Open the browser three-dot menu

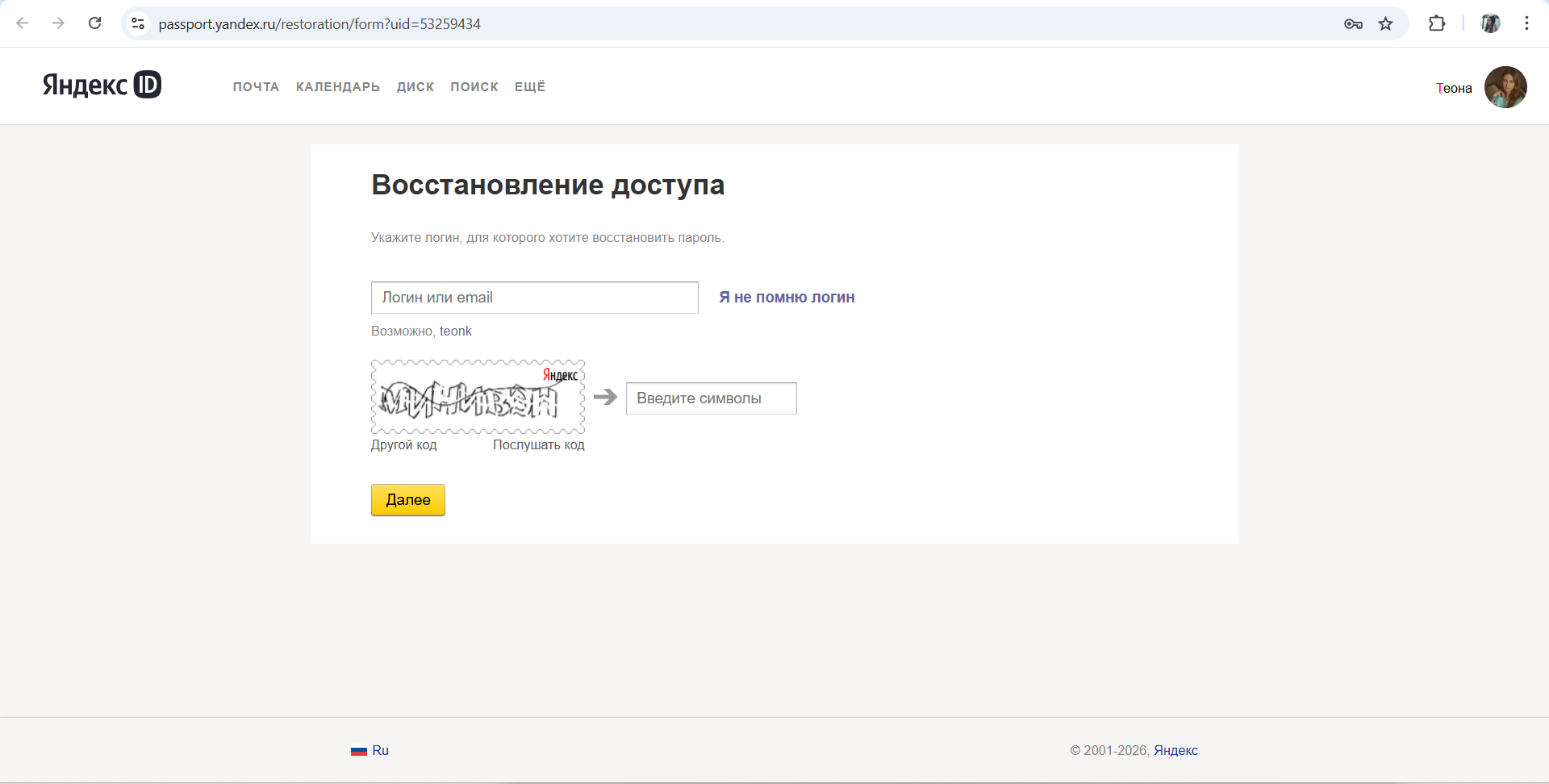point(1527,23)
